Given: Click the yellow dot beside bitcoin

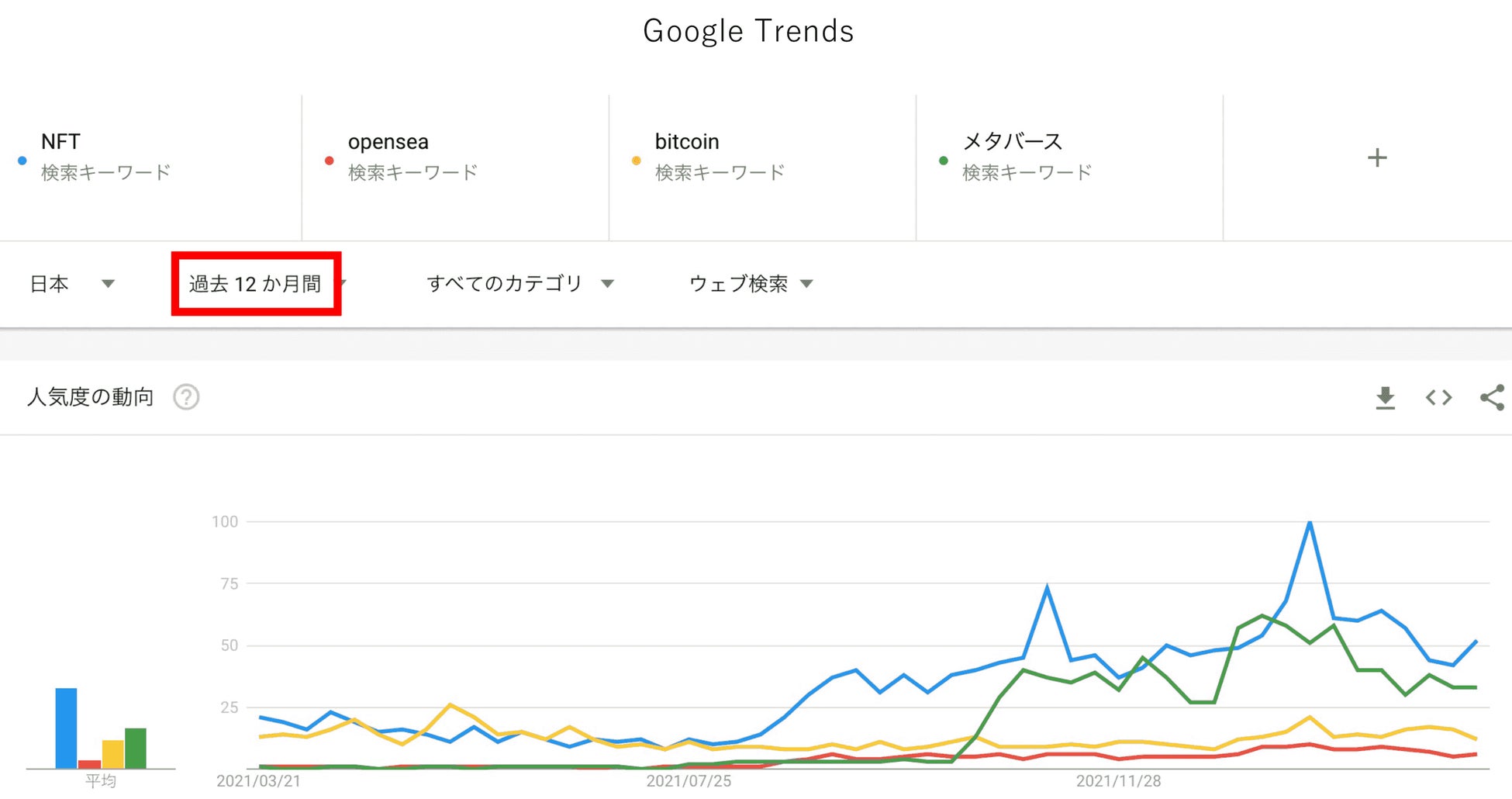Looking at the screenshot, I should (637, 161).
